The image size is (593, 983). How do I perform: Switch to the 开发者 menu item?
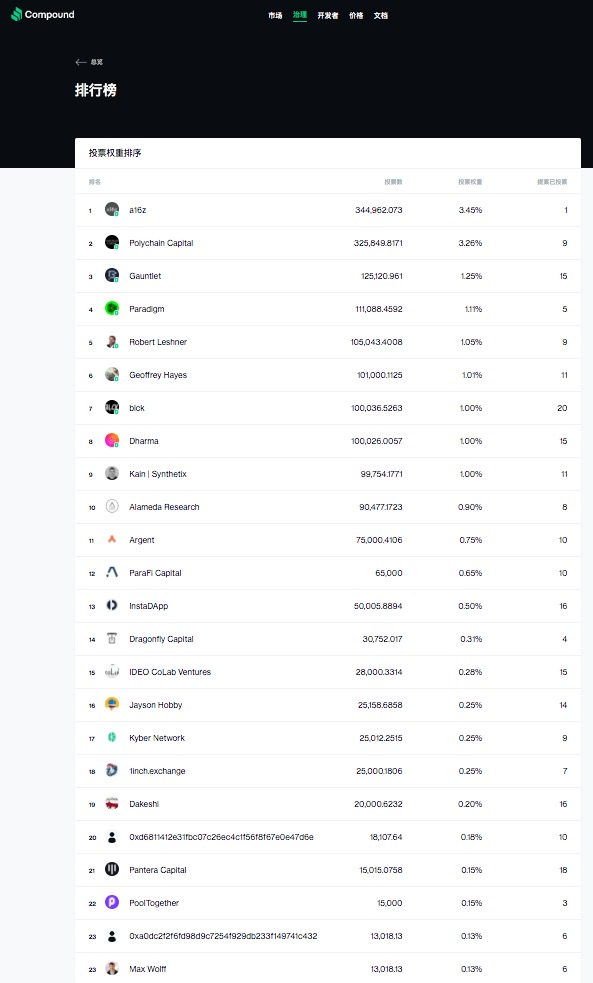(328, 16)
